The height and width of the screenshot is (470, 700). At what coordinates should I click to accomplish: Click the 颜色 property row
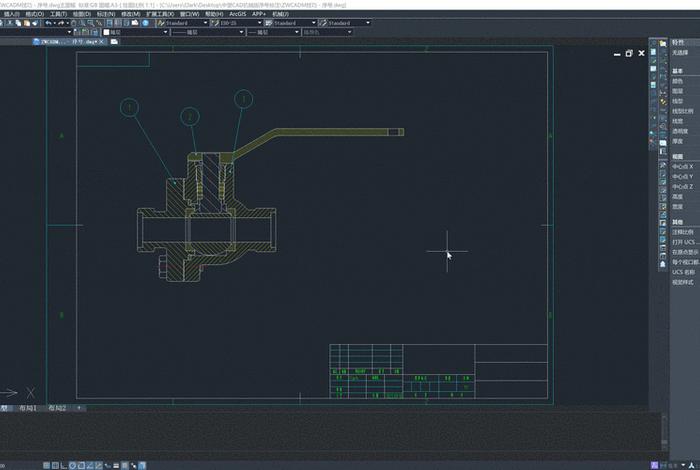click(685, 81)
